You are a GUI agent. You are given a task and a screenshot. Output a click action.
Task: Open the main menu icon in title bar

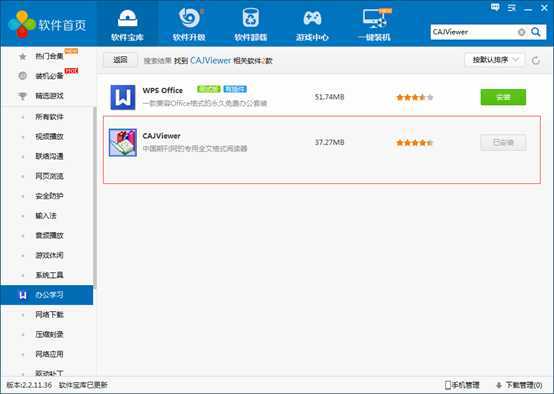512,7
